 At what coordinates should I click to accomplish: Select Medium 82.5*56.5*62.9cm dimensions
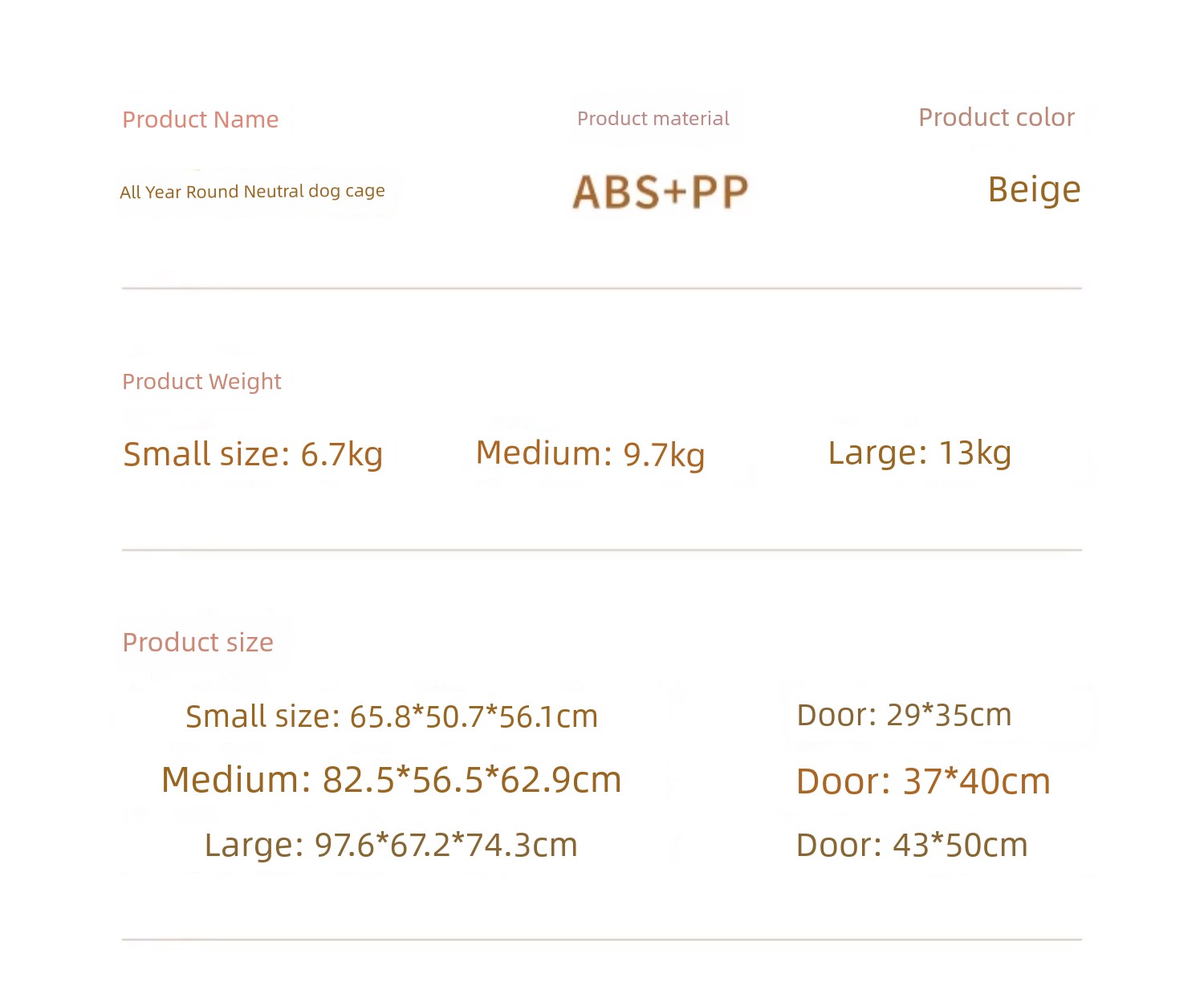pyautogui.click(x=392, y=780)
